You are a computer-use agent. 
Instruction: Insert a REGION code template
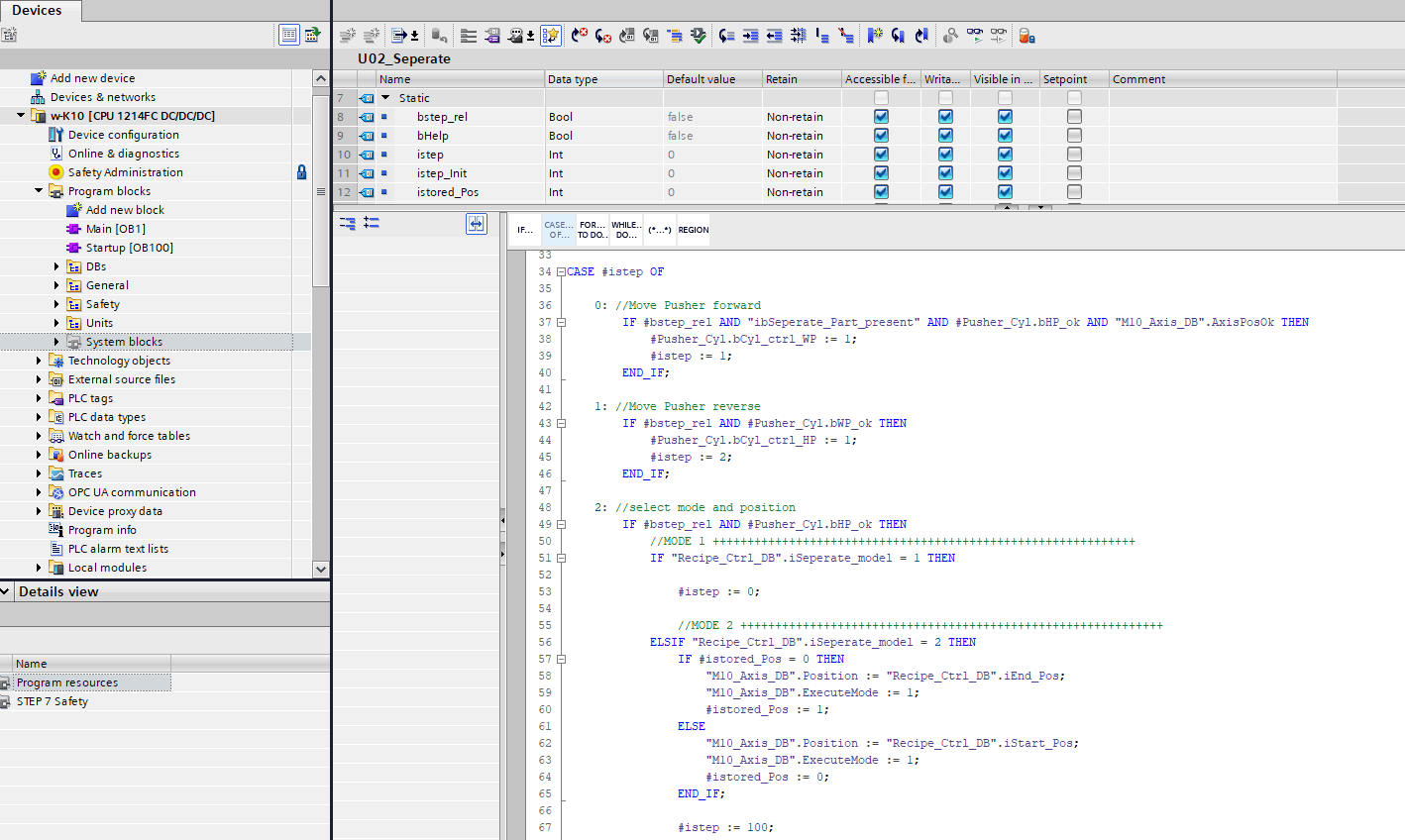[693, 230]
